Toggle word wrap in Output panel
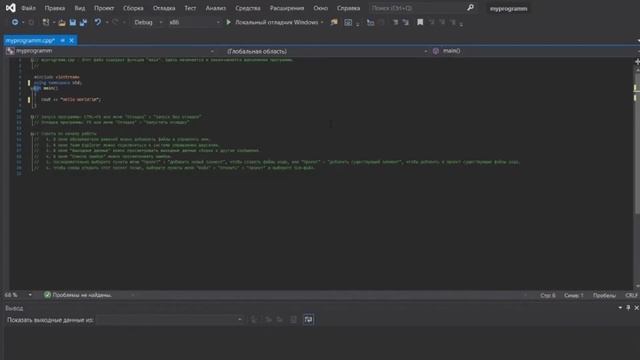Image resolution: width=640 pixels, height=360 pixels. click(309, 320)
